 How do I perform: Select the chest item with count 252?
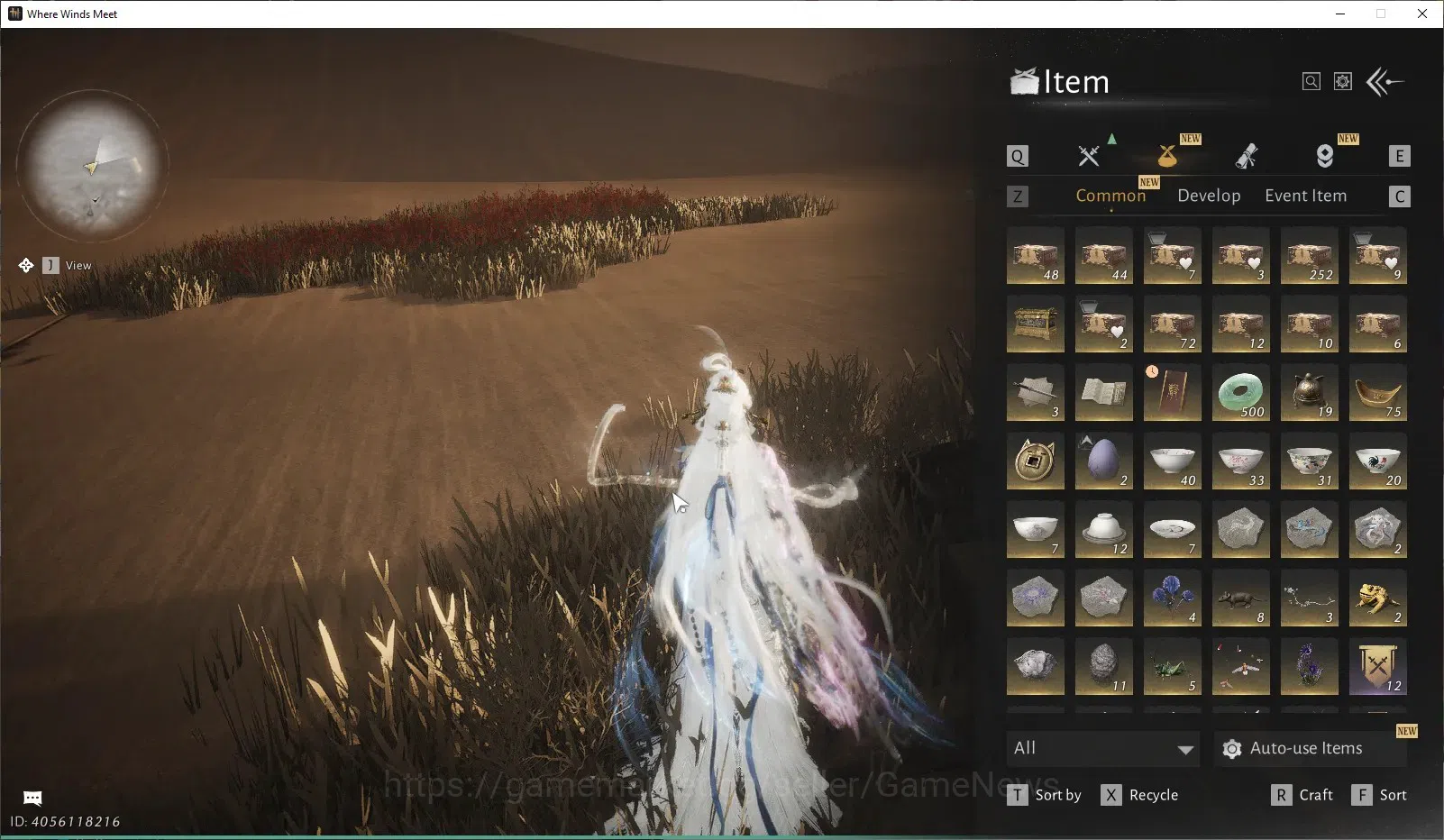tap(1310, 256)
